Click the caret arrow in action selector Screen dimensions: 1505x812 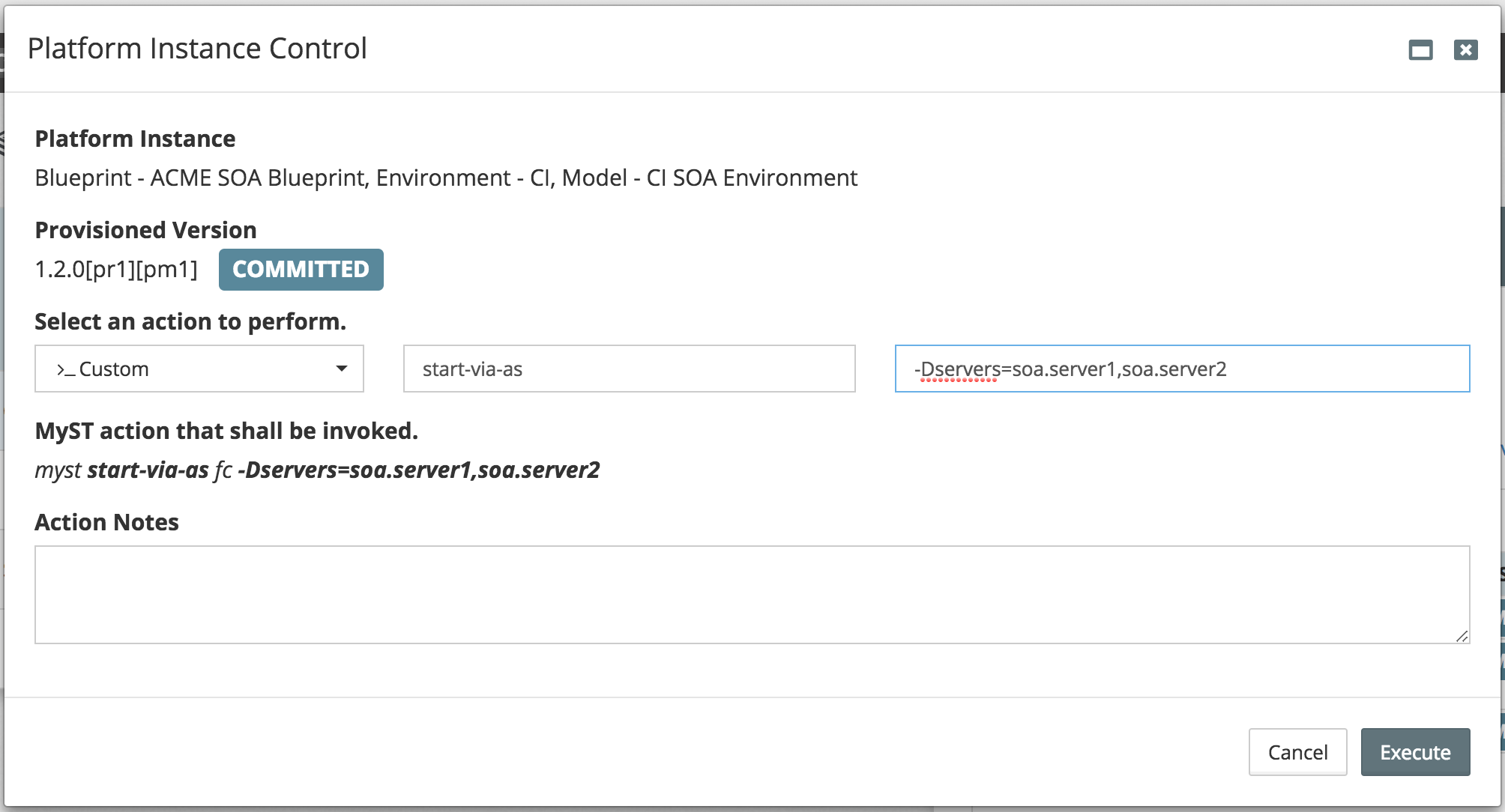342,369
